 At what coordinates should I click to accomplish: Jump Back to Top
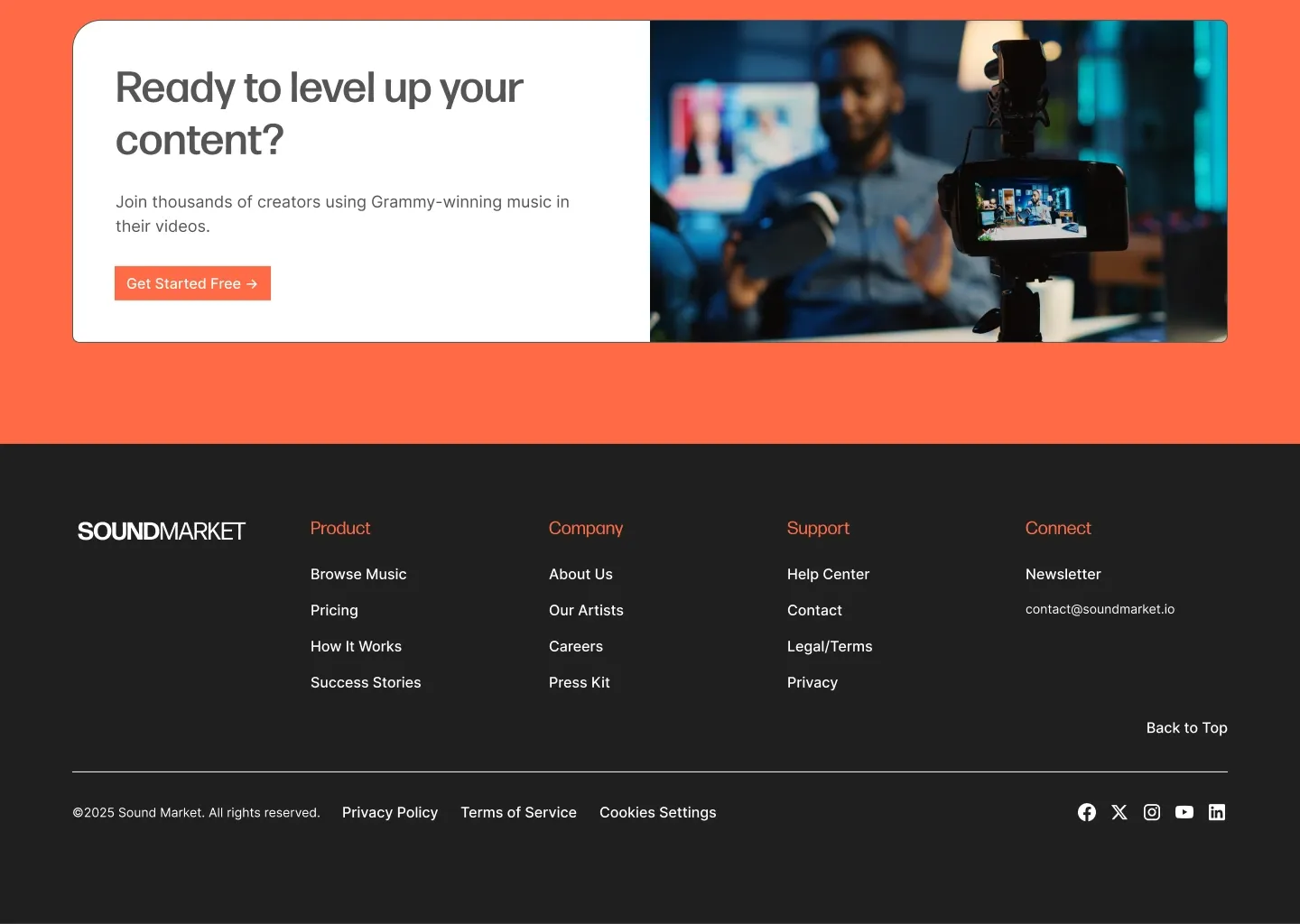coord(1186,727)
